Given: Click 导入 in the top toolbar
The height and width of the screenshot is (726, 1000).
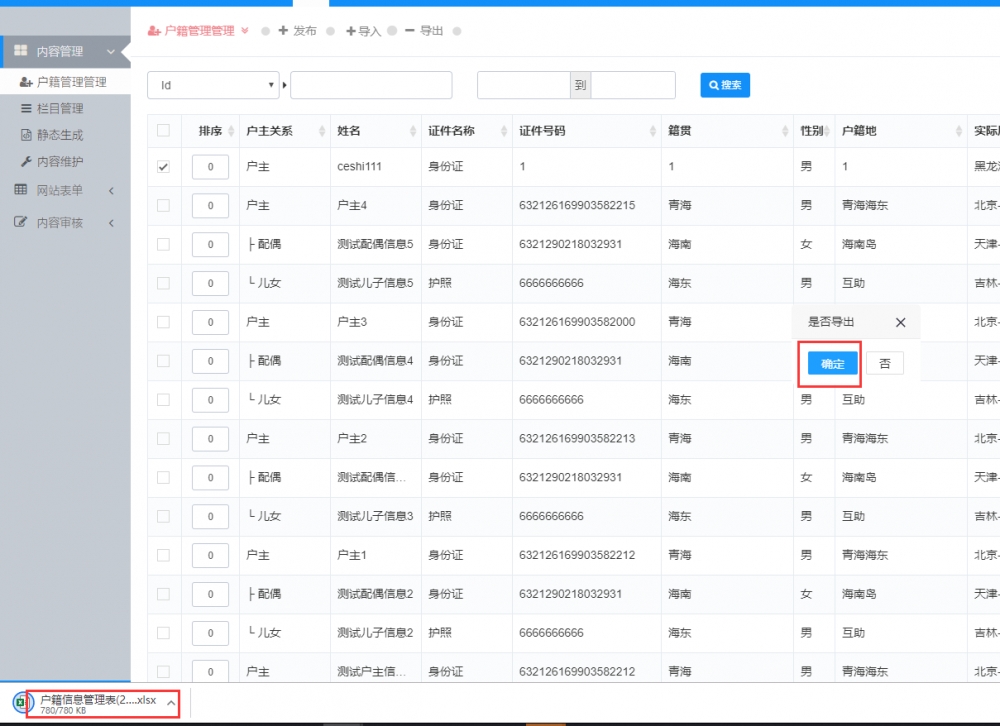Looking at the screenshot, I should coord(364,31).
